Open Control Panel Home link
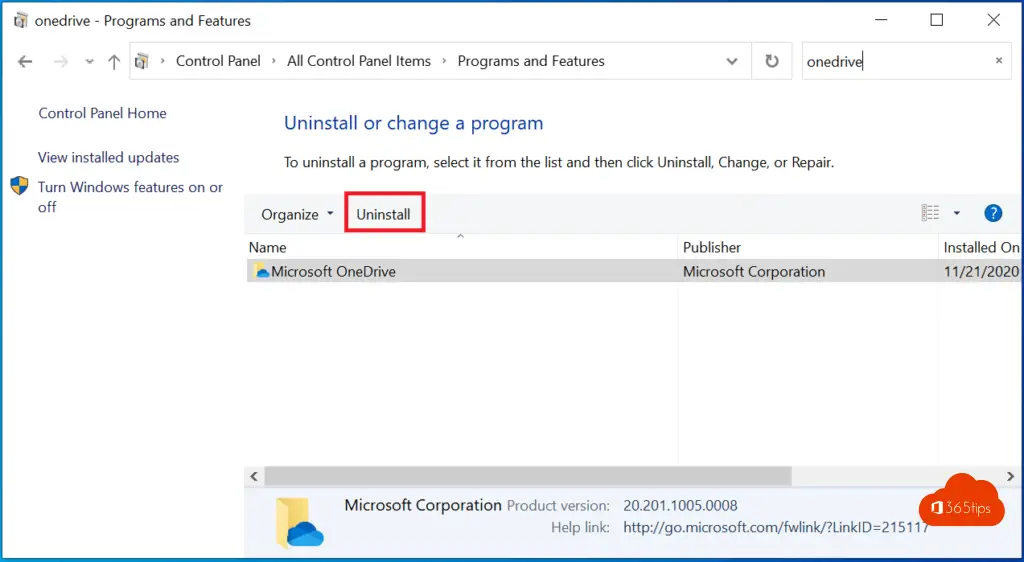The height and width of the screenshot is (562, 1024). (x=102, y=113)
